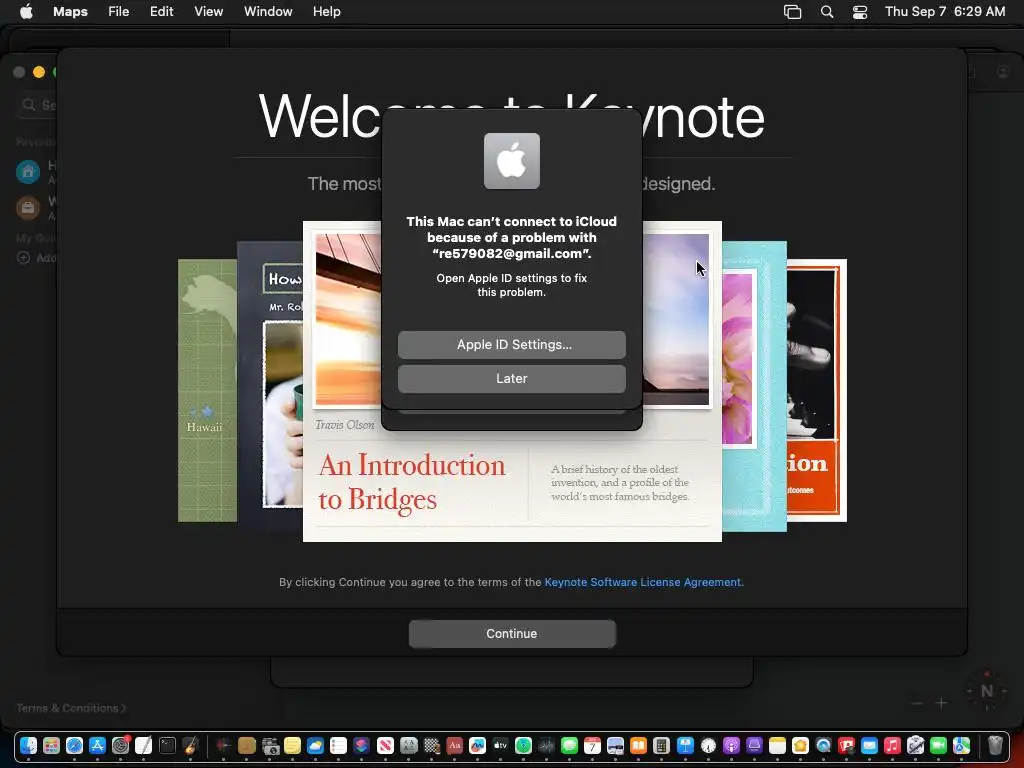Select the chalkboard template thumbnail
The width and height of the screenshot is (1024, 768).
point(270,385)
